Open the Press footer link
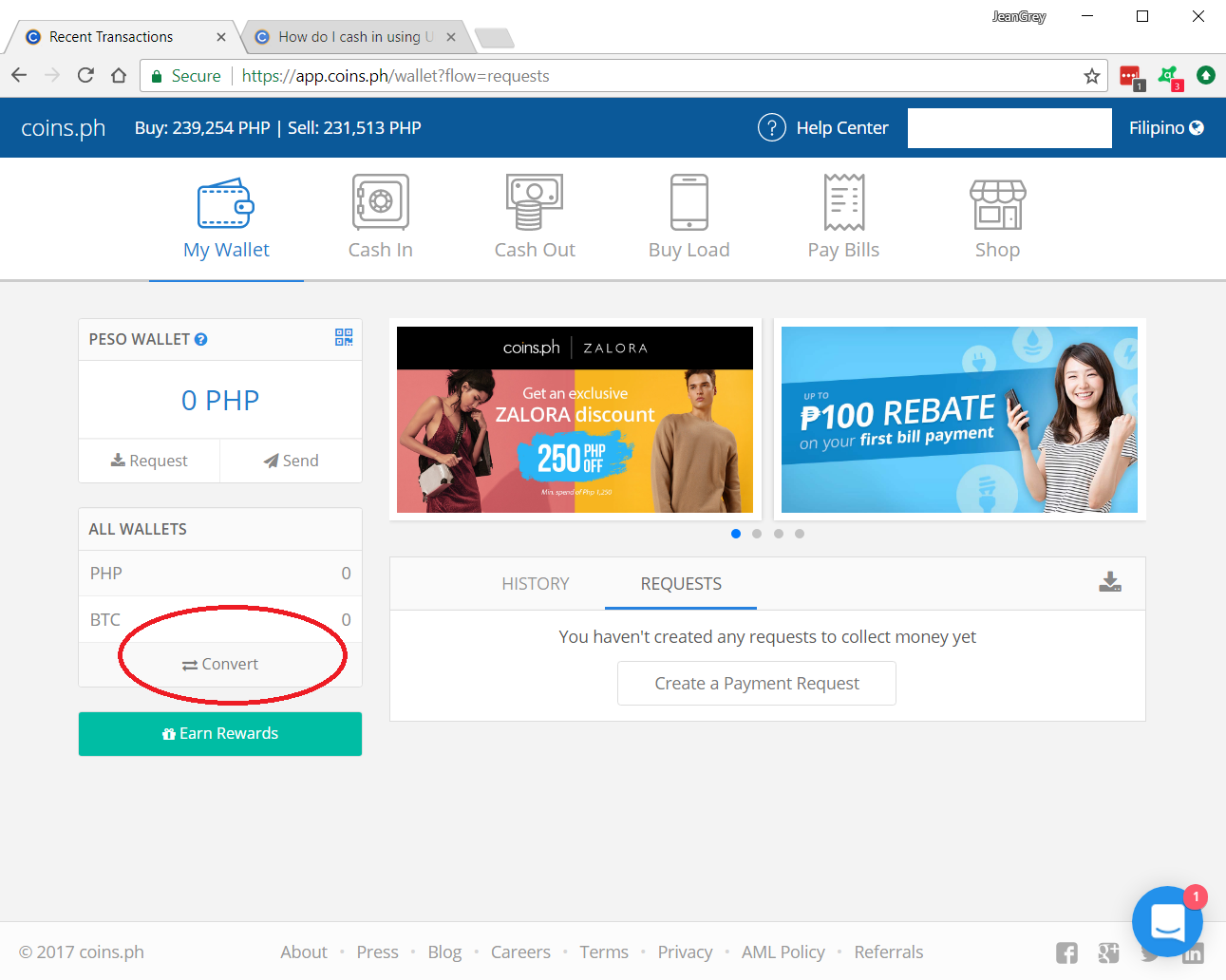 [x=377, y=952]
